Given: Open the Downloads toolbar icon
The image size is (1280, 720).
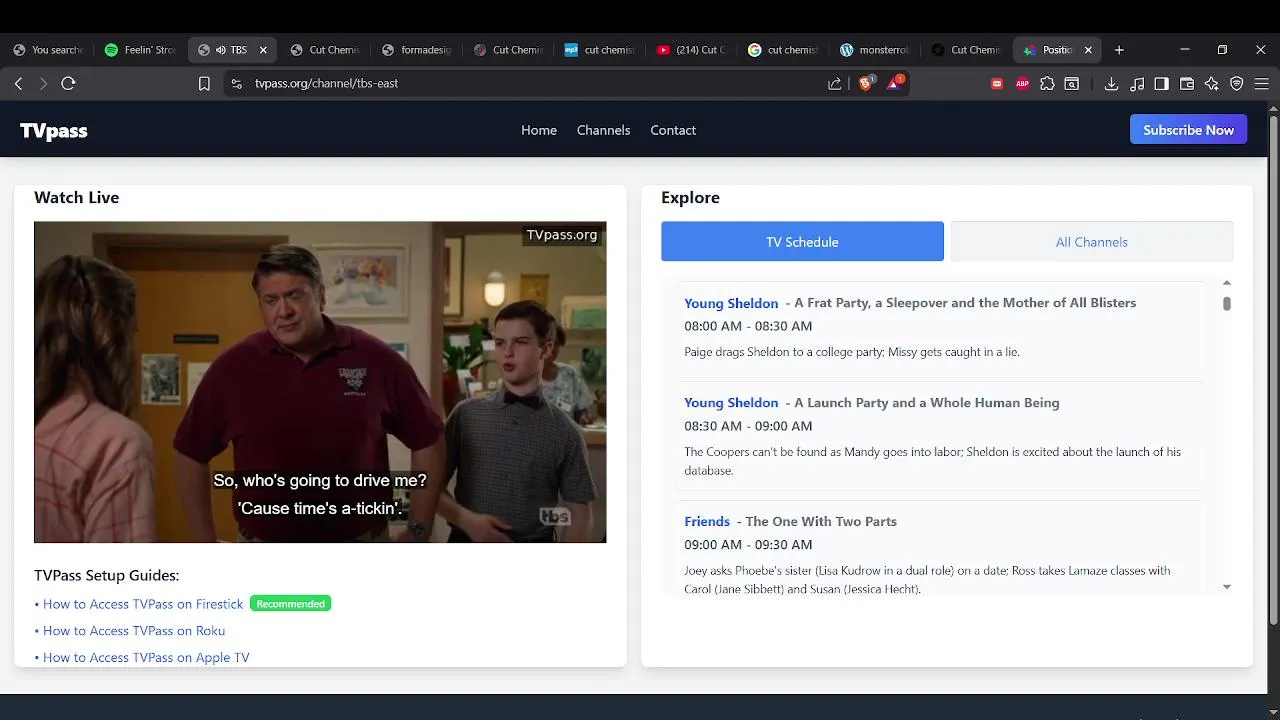Looking at the screenshot, I should 1111,84.
